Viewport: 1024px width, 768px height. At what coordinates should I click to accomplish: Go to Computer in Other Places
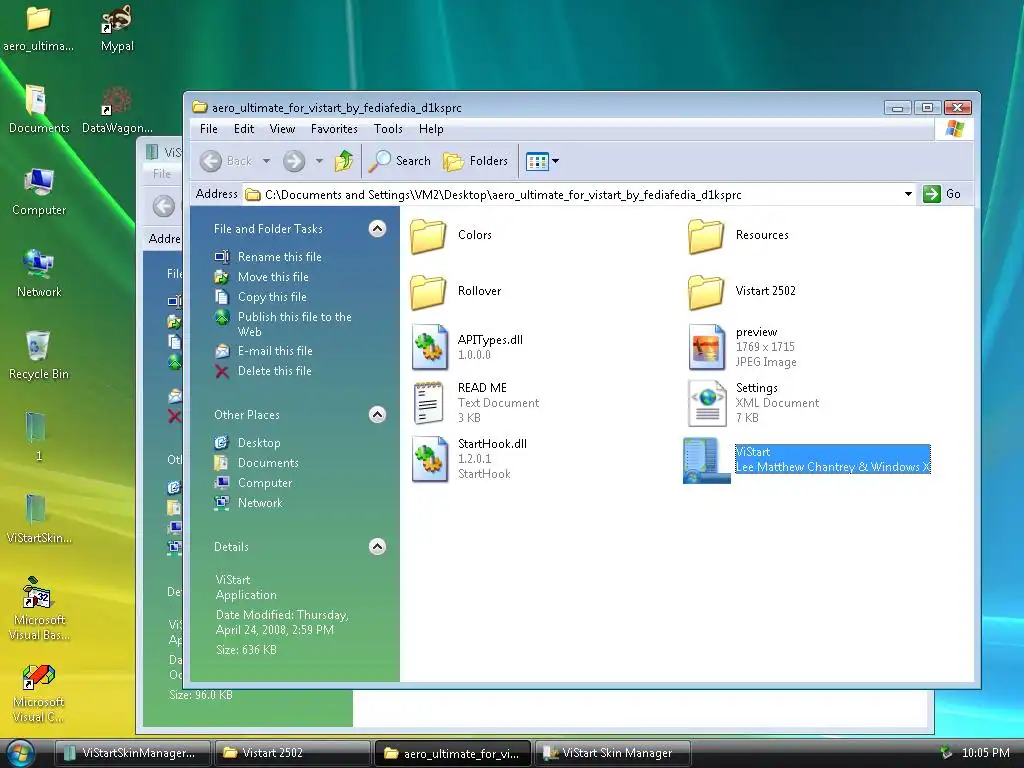click(264, 483)
